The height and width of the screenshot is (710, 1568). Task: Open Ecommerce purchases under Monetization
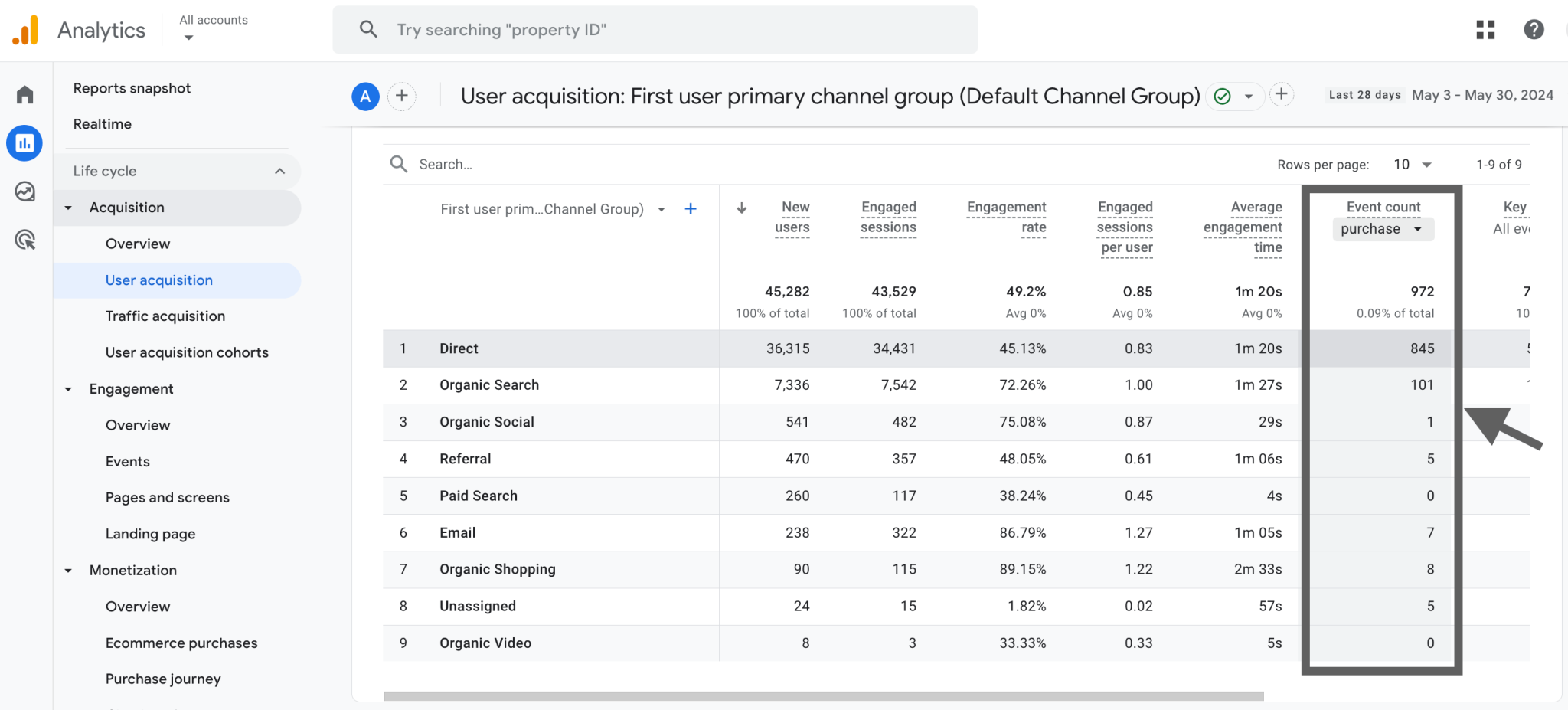[181, 643]
